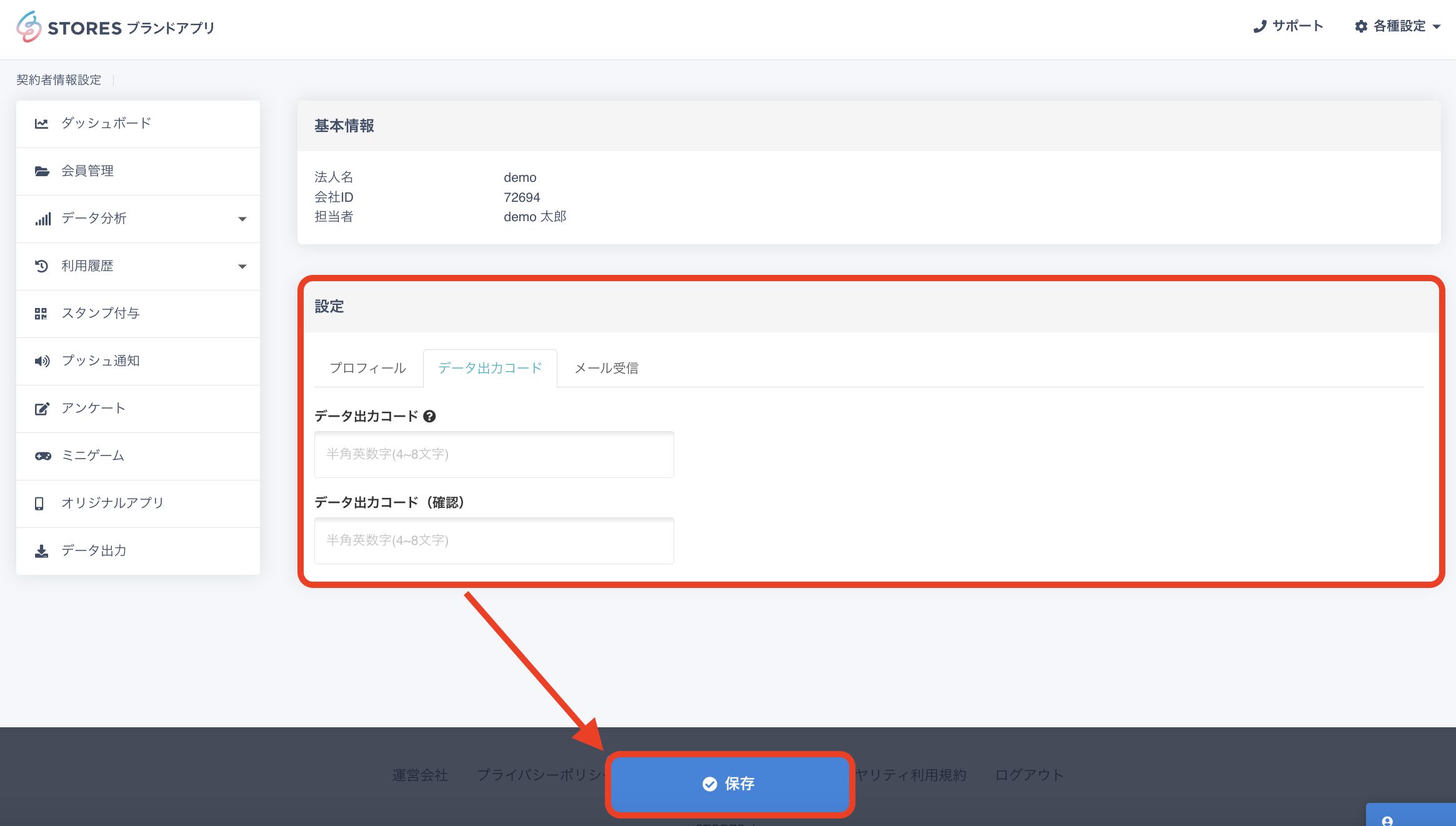Screen dimensions: 1456x826
Task: Open the サポート link in header
Action: pyautogui.click(x=1289, y=26)
